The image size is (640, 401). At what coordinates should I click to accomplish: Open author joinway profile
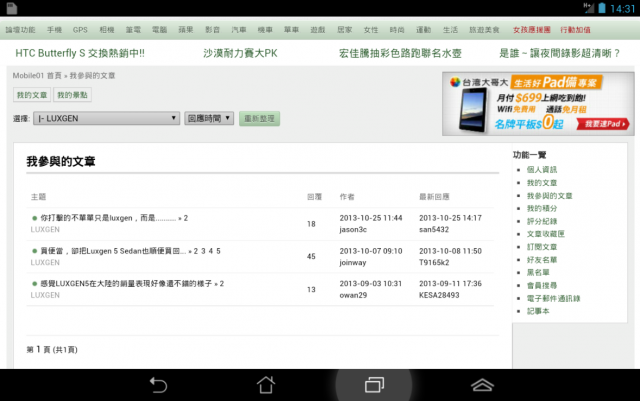click(x=353, y=263)
